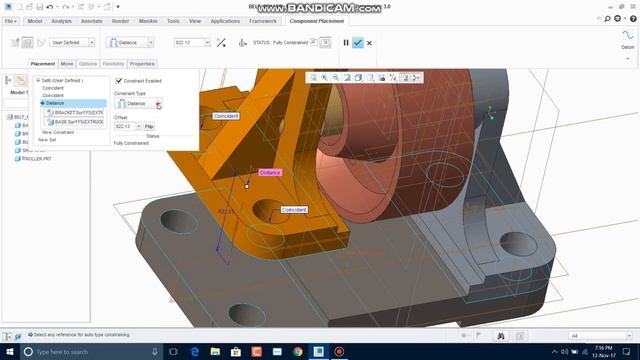The width and height of the screenshot is (640, 360).
Task: Click the Zoom In icon in graphics toolbar
Action: click(x=324, y=78)
